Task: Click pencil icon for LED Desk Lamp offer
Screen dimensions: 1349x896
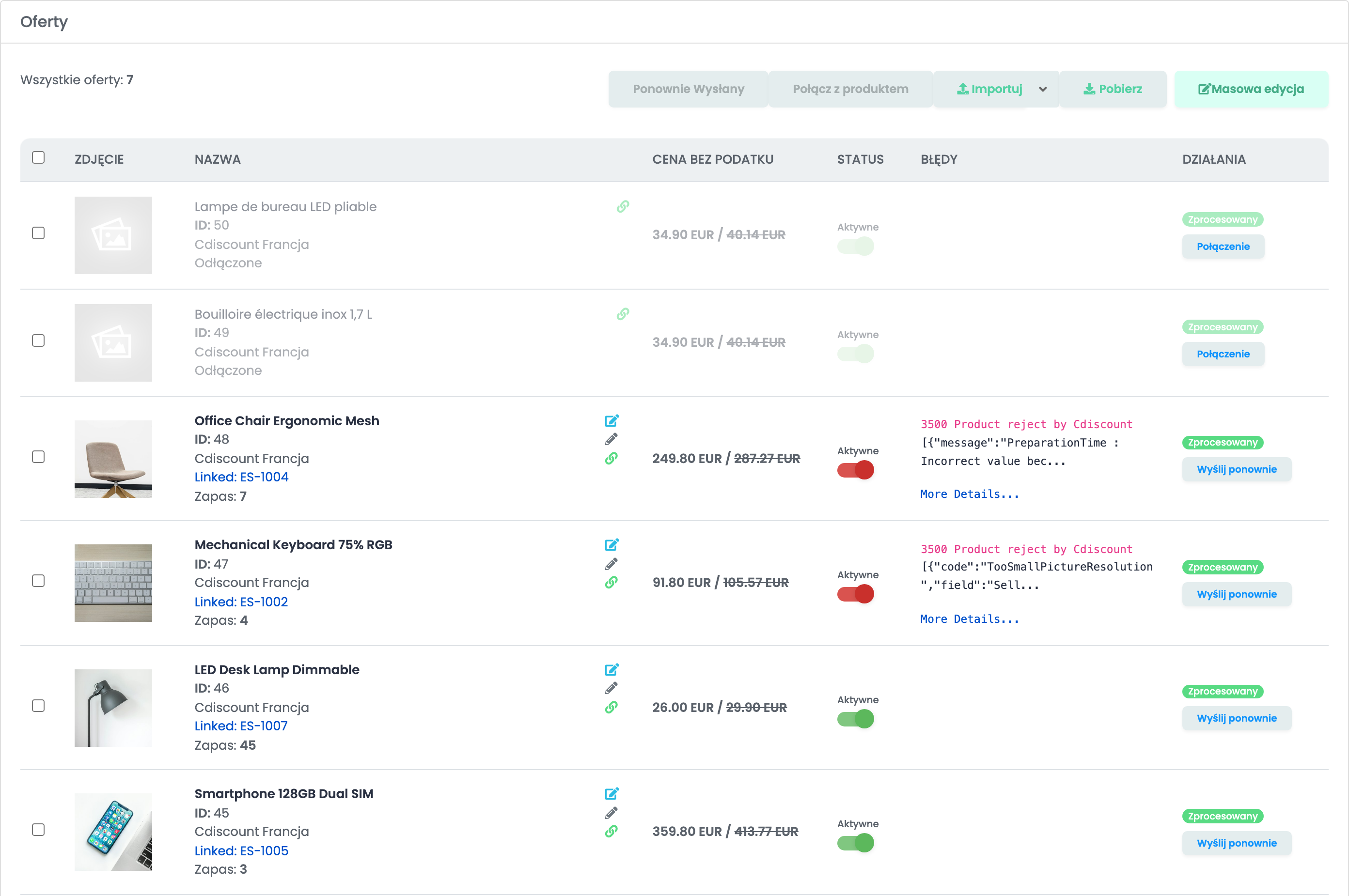Action: 611,688
